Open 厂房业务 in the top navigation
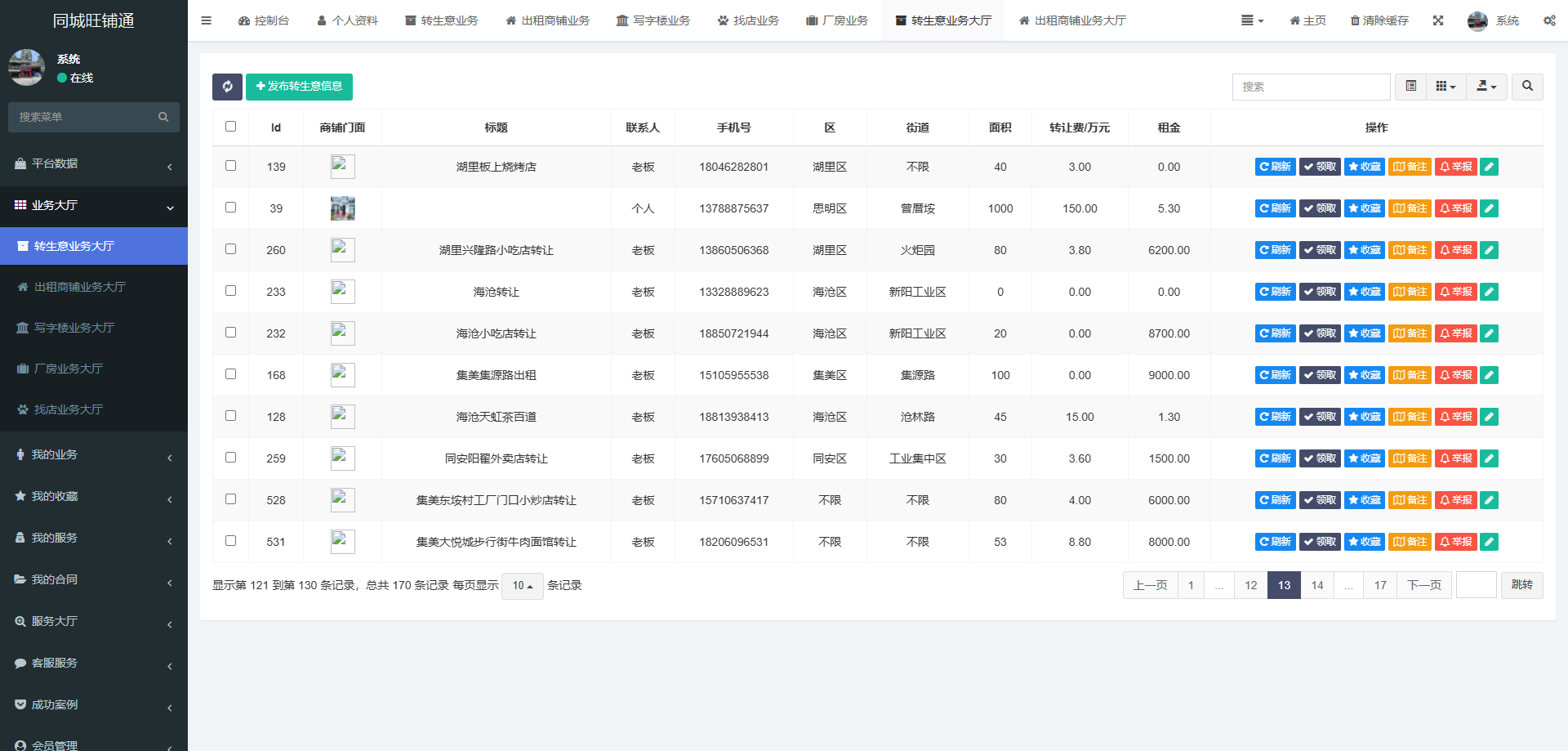This screenshot has height=751, width=1568. pos(836,20)
